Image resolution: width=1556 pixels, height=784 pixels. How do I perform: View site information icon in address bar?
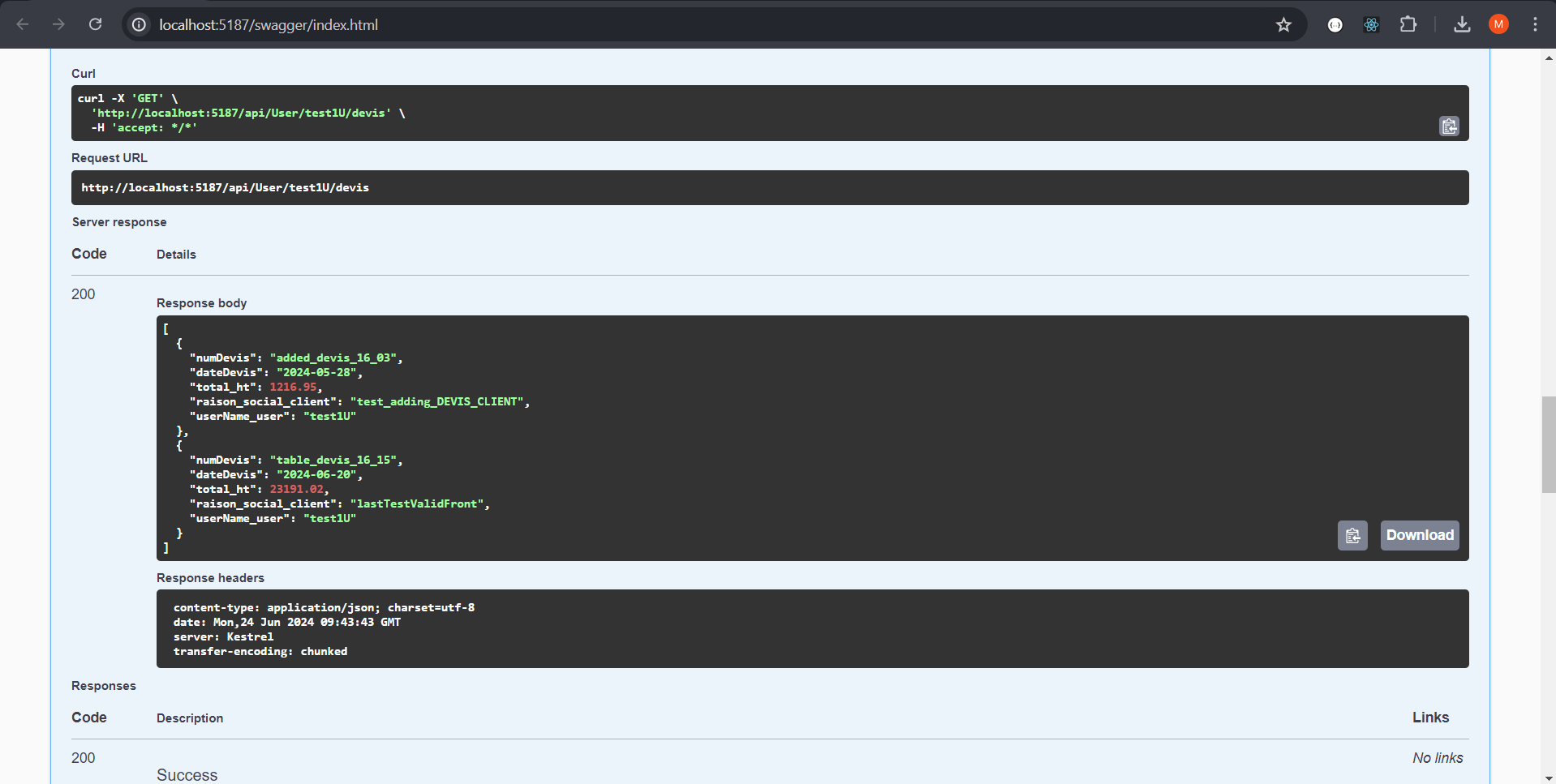(x=140, y=25)
